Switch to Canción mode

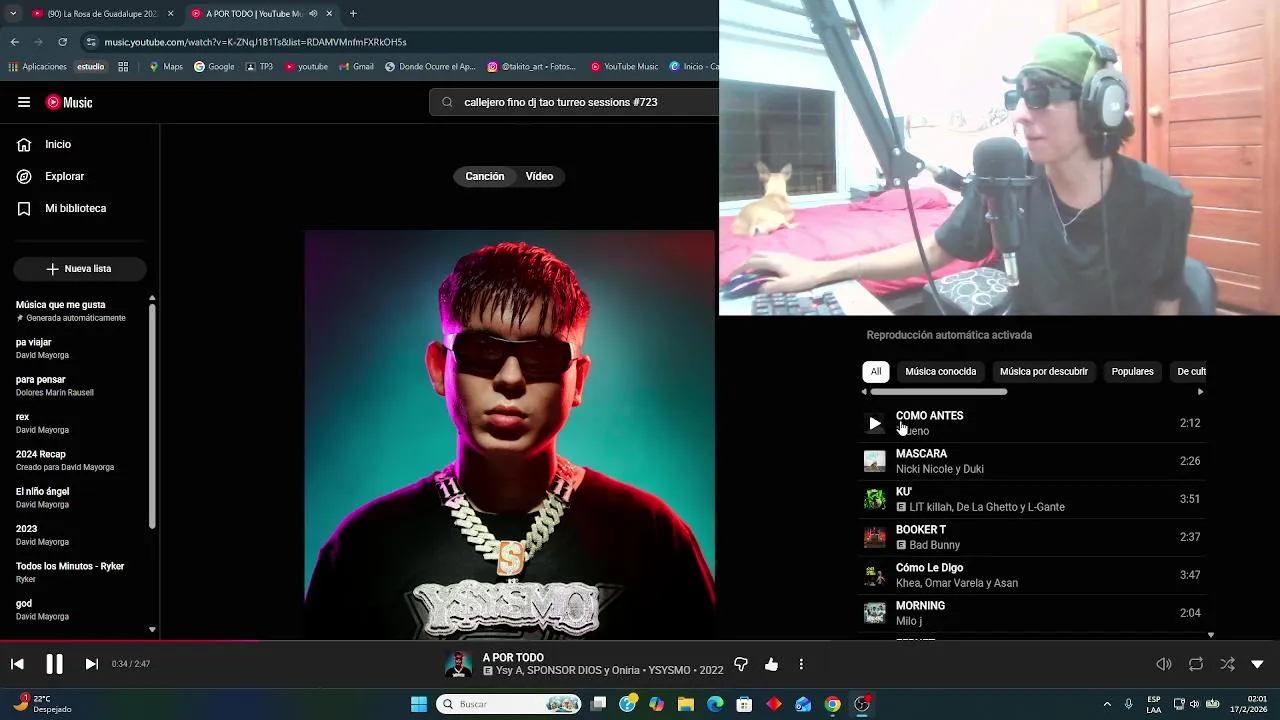coord(485,176)
